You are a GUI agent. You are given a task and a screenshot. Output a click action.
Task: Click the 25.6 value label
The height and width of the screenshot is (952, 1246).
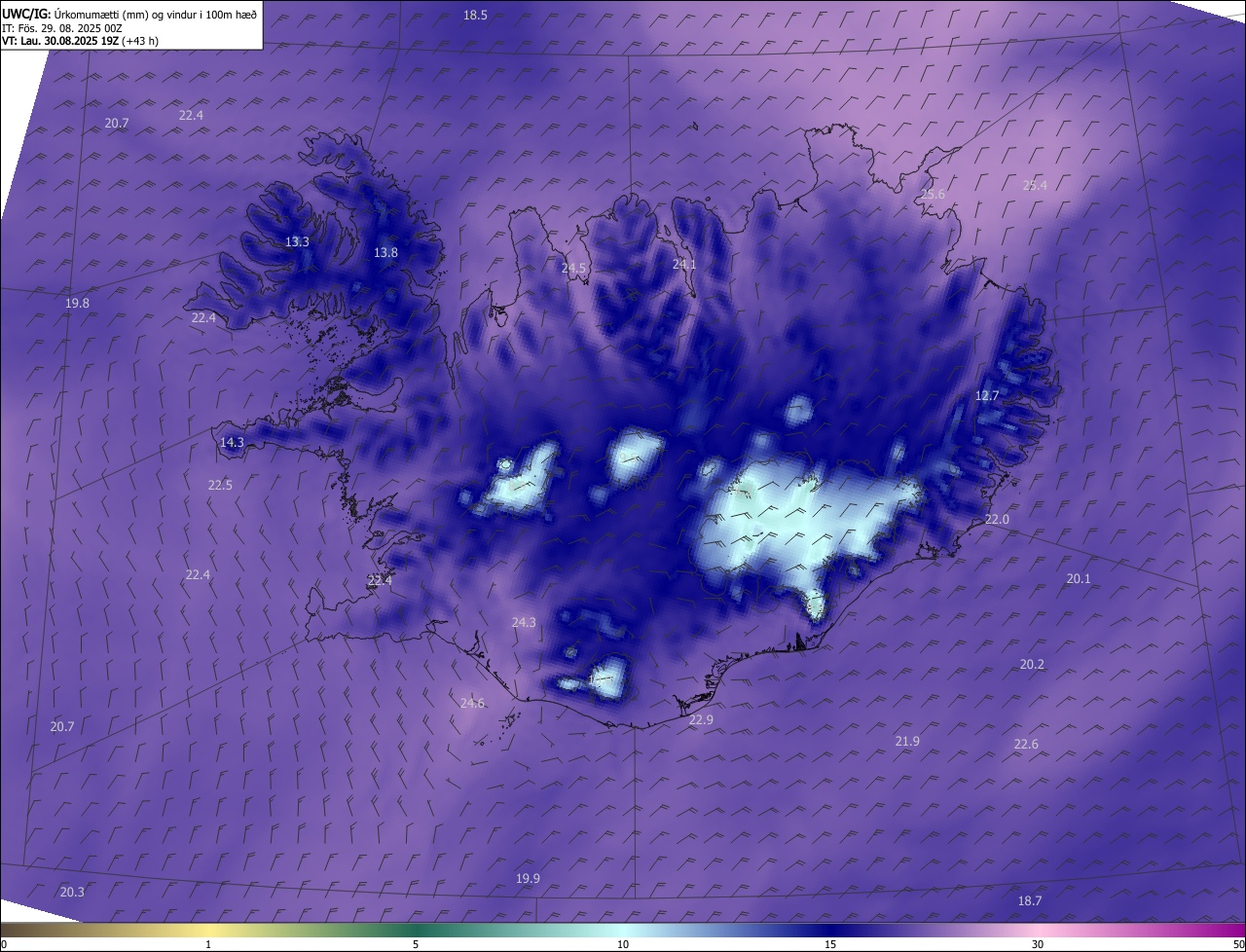(x=933, y=194)
